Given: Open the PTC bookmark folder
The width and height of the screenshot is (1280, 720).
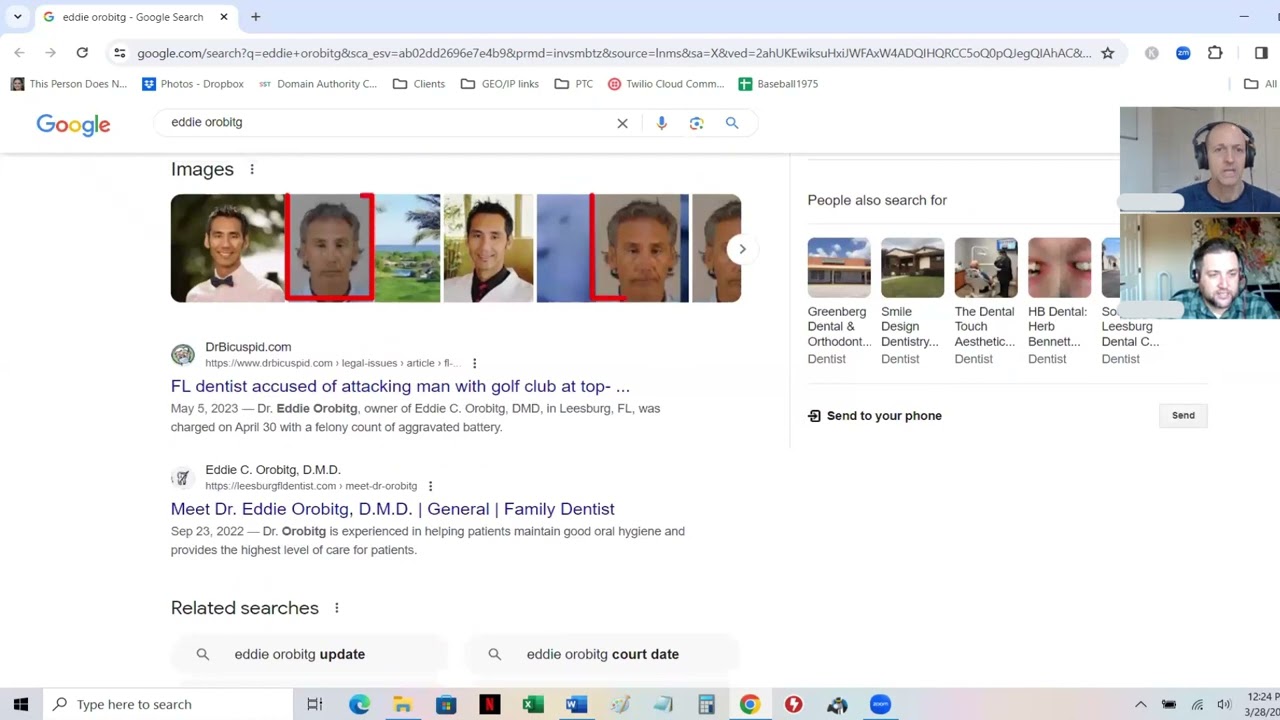Looking at the screenshot, I should pyautogui.click(x=574, y=84).
